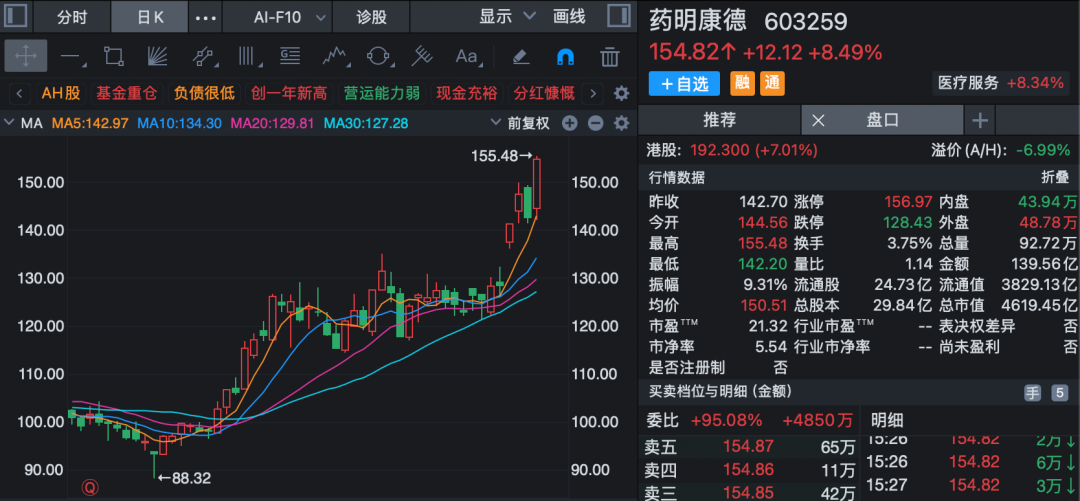Toggle the 手 unit button
The width and height of the screenshot is (1080, 501).
point(1032,393)
